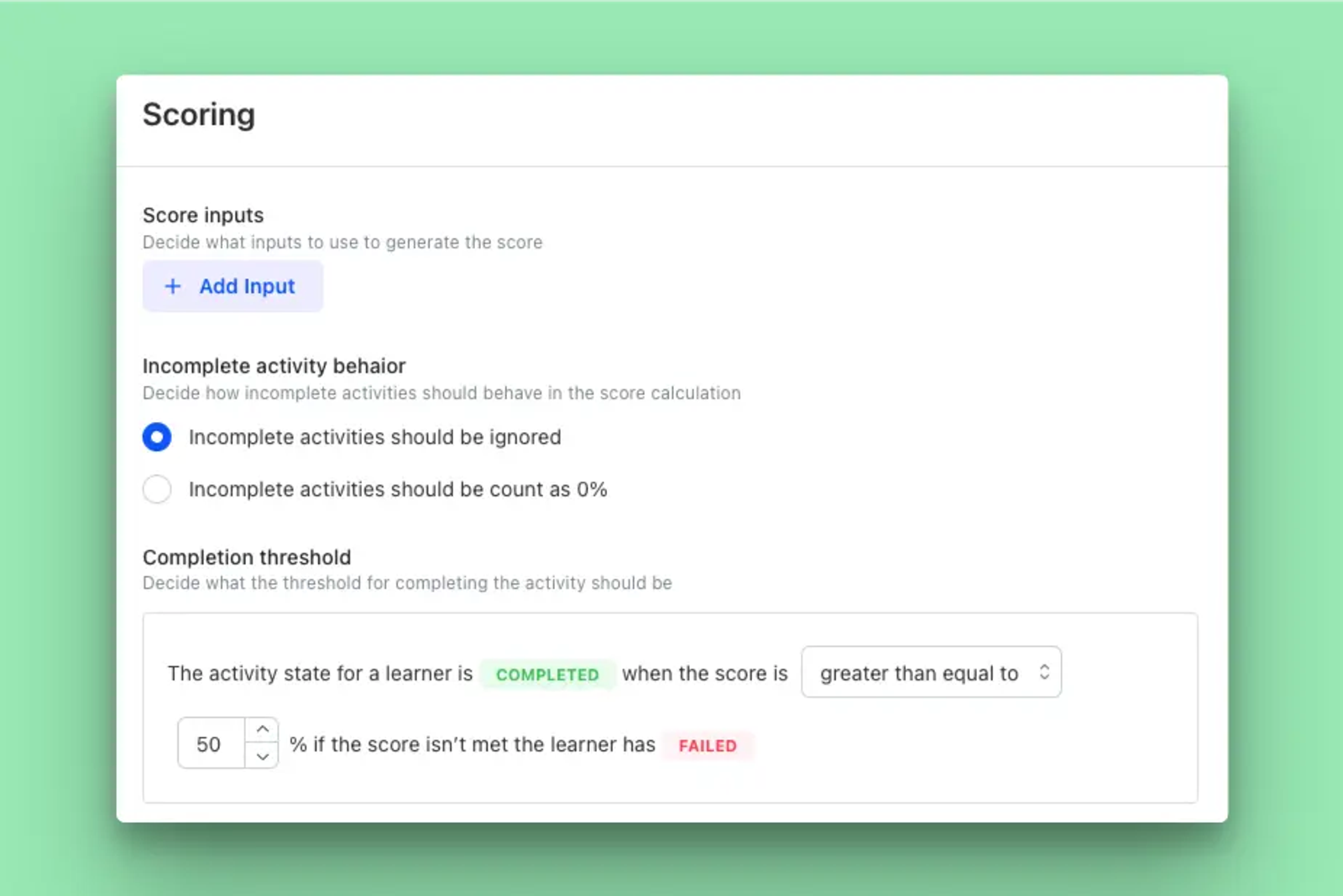This screenshot has width=1343, height=896.
Task: Click the red FAILED badge
Action: click(x=708, y=746)
